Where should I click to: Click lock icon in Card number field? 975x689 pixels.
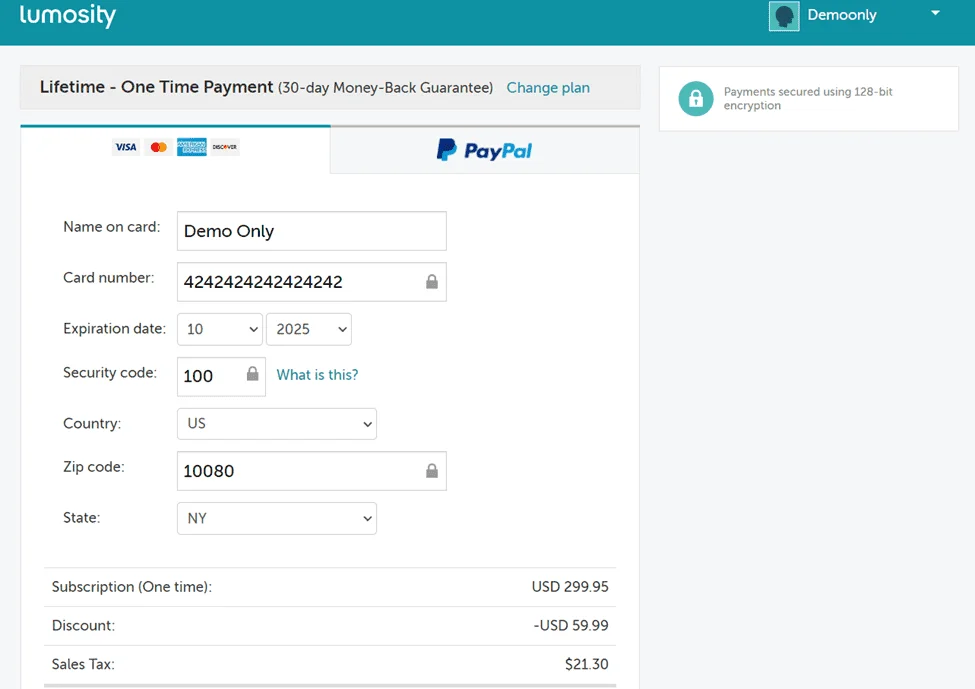(x=432, y=282)
